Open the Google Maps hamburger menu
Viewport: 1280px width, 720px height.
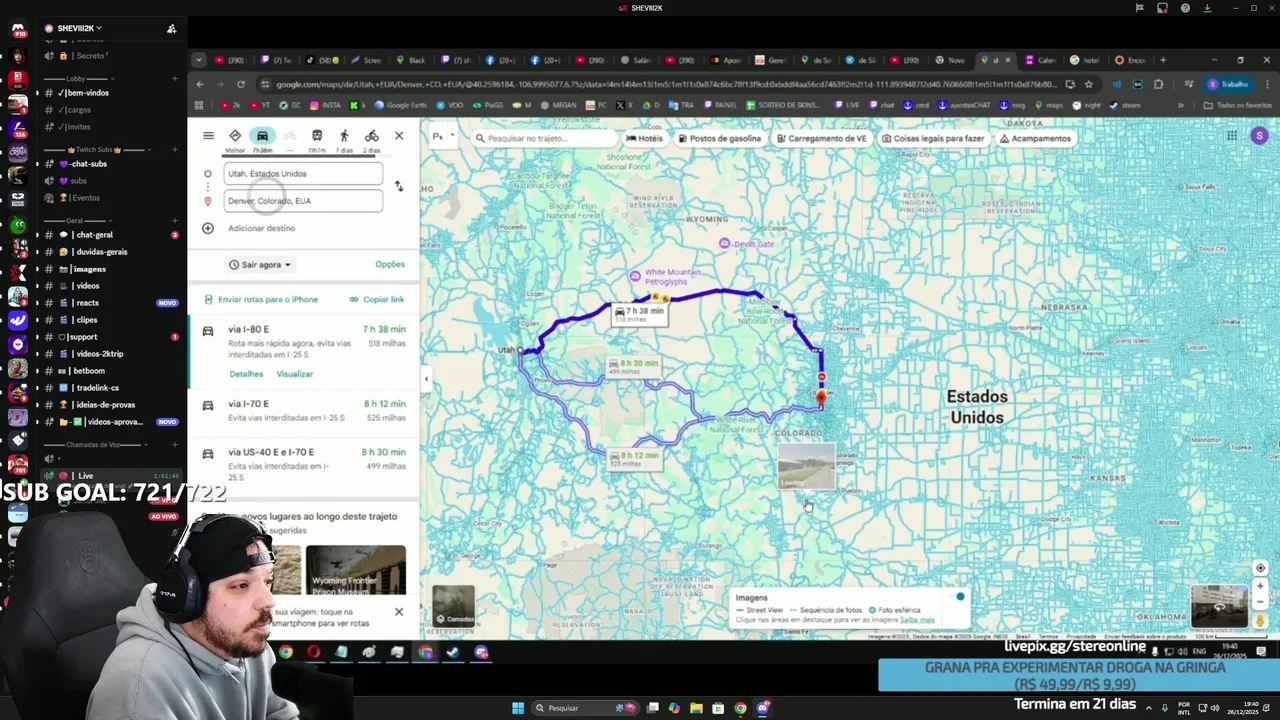(x=208, y=136)
